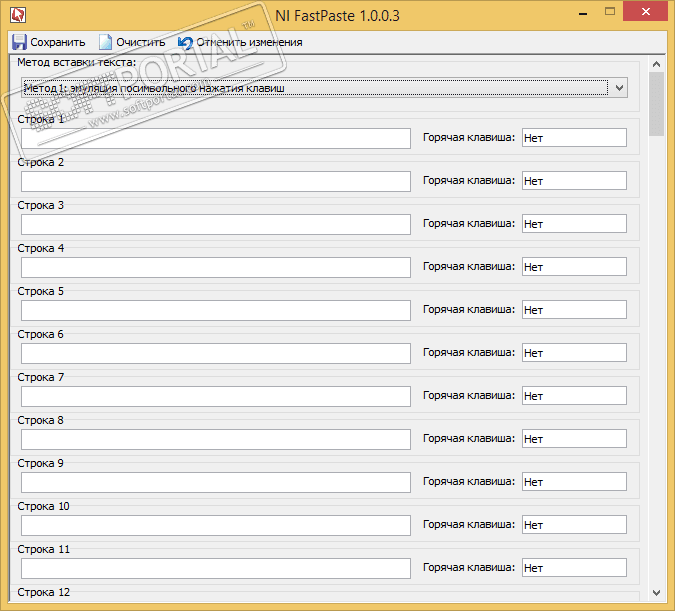Screen dimensions: 675x611
Task: Set hotkey field for Строка 5
Action: pyautogui.click(x=574, y=310)
